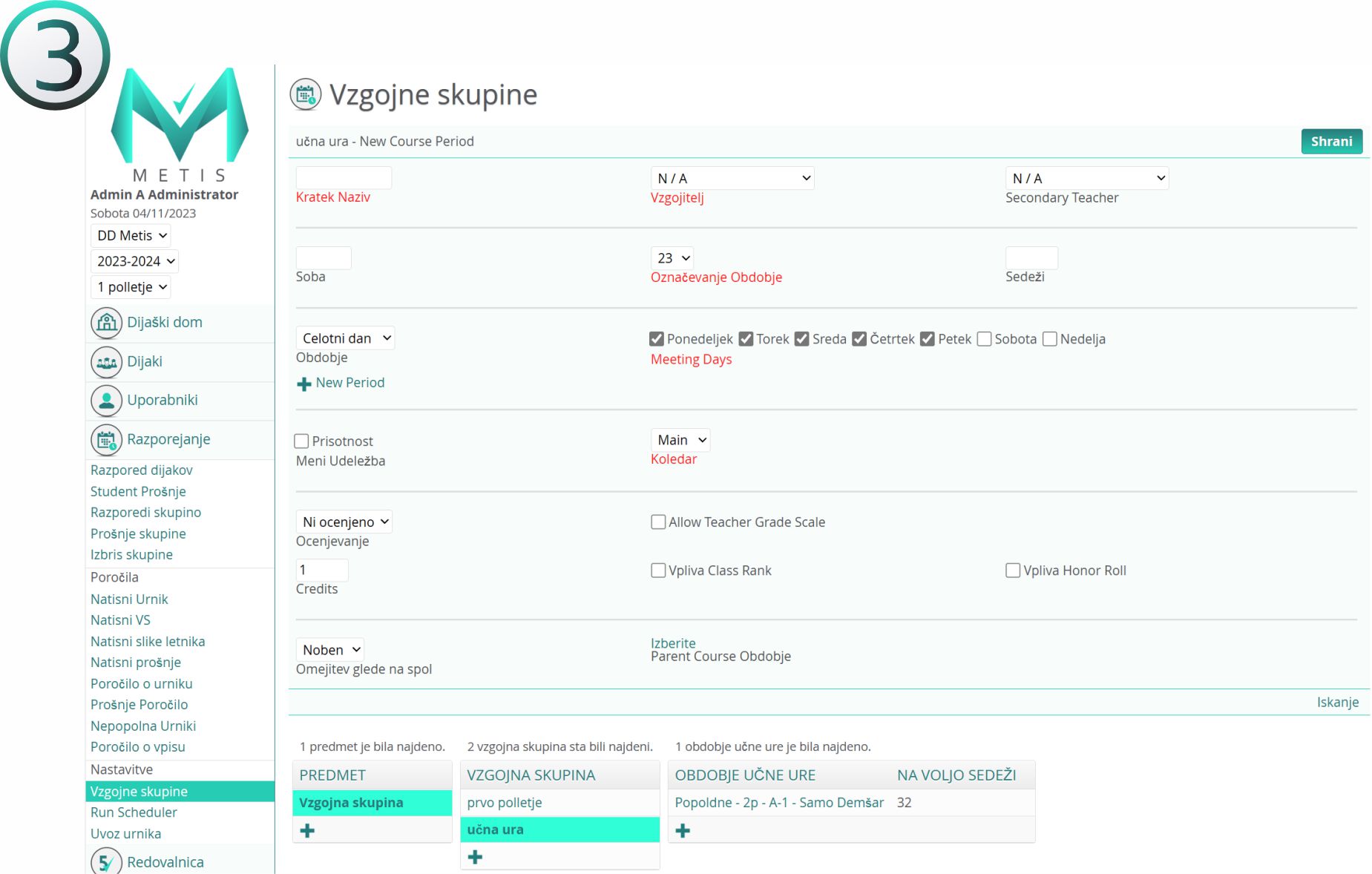
Task: Enable the Sobota meeting day checkbox
Action: (x=984, y=339)
